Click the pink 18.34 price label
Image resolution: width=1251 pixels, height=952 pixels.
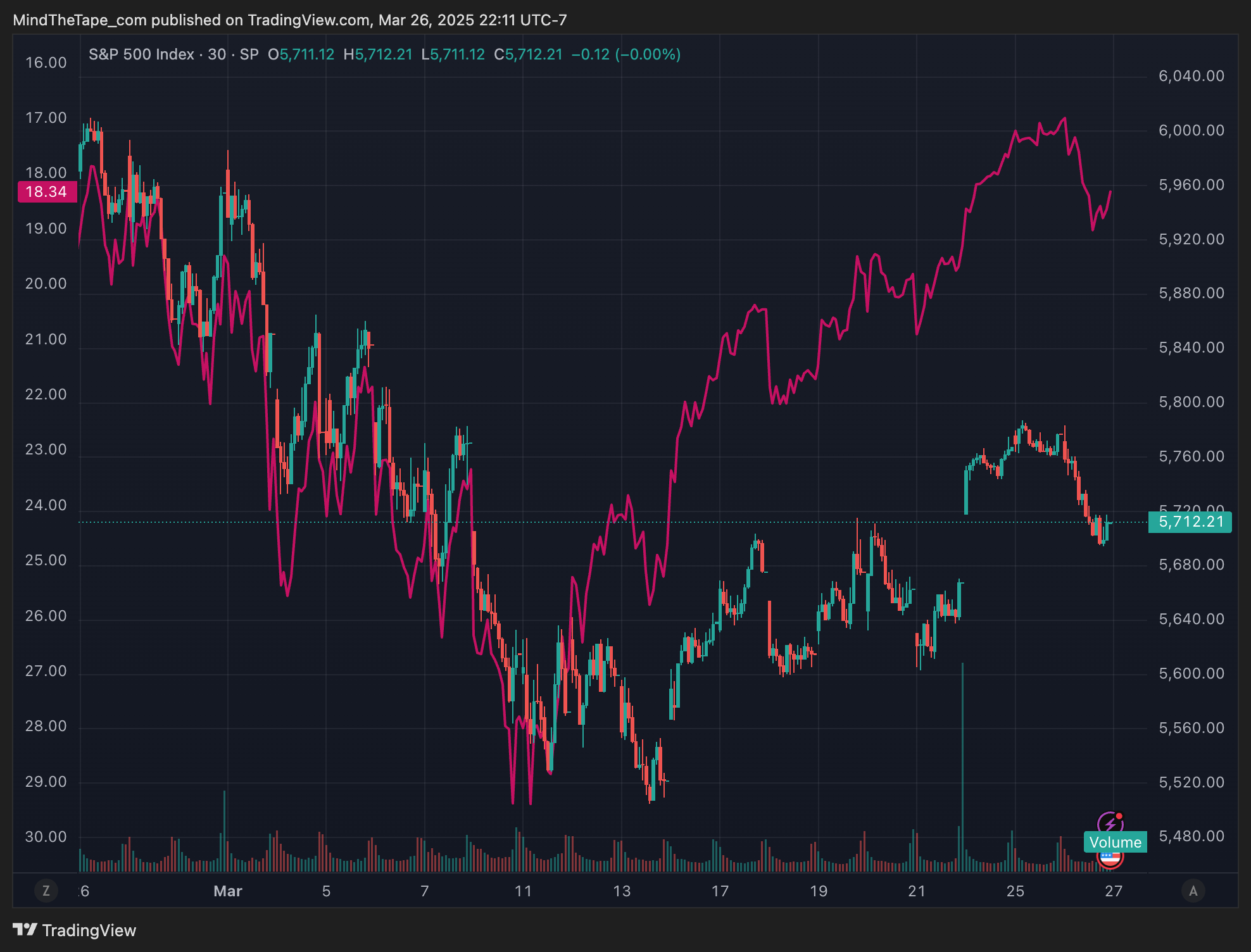(47, 192)
